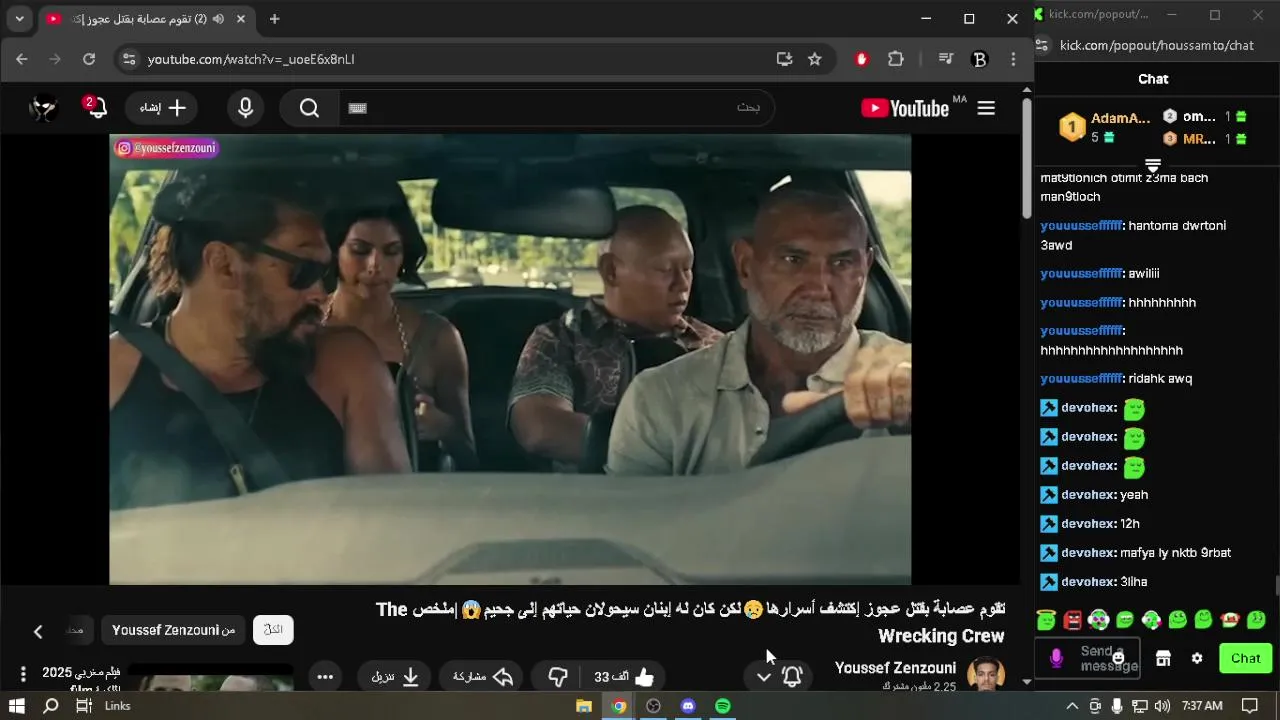Viewport: 1280px width, 720px height.
Task: Open the YouTube hamburger guide menu
Action: pyautogui.click(x=986, y=108)
